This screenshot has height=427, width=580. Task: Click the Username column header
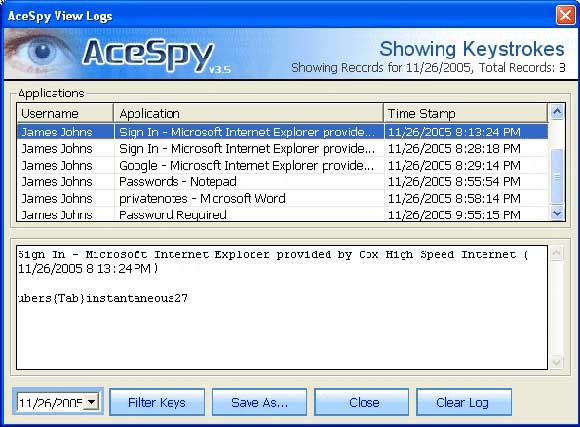coord(65,113)
